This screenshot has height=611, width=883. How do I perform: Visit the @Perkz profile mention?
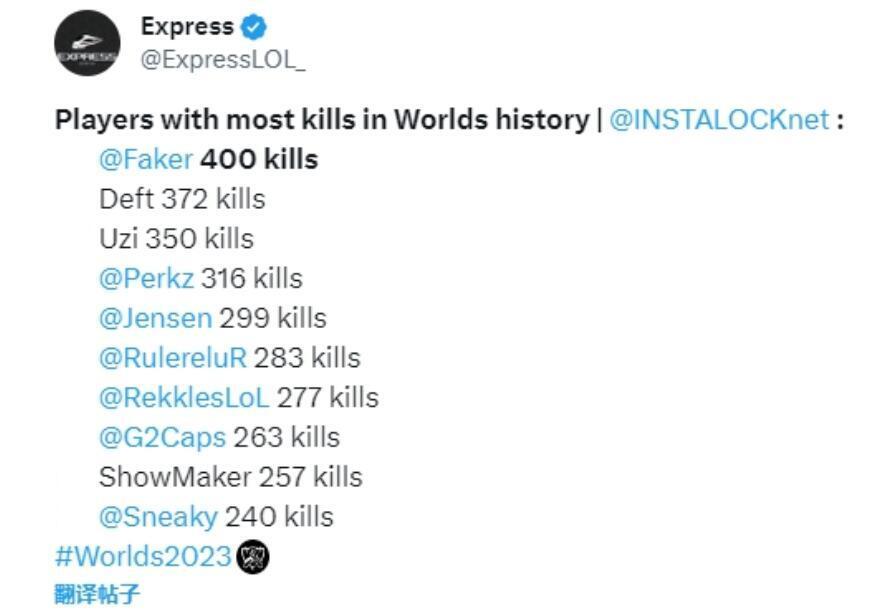[146, 278]
